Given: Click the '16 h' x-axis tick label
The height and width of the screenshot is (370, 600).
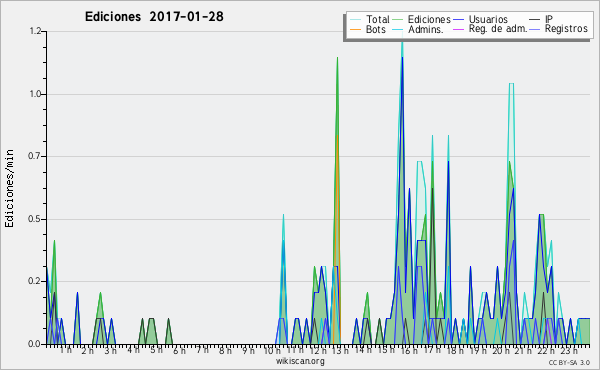Looking at the screenshot, I should [x=409, y=351].
